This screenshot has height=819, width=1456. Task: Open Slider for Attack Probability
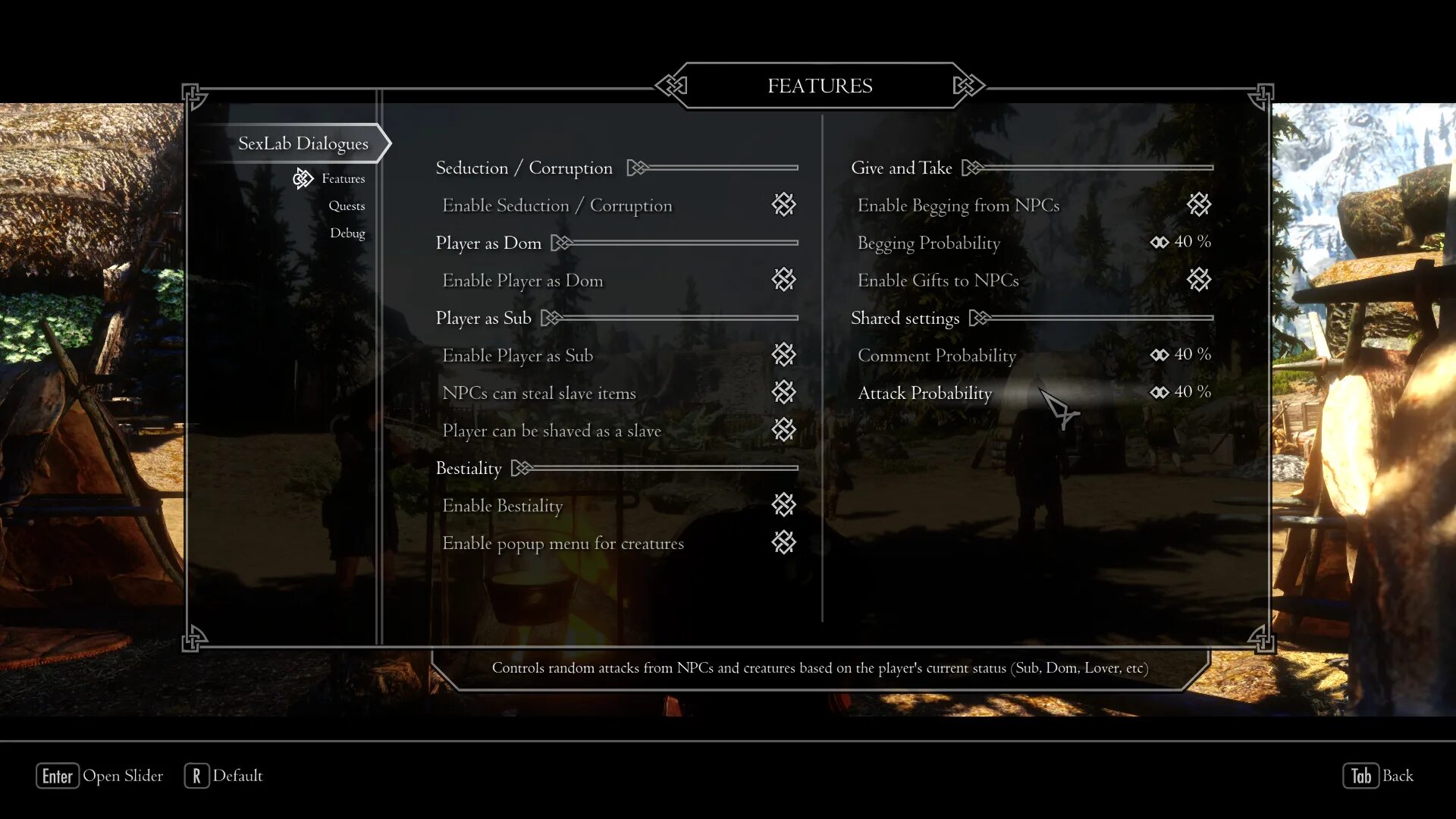pos(1159,392)
